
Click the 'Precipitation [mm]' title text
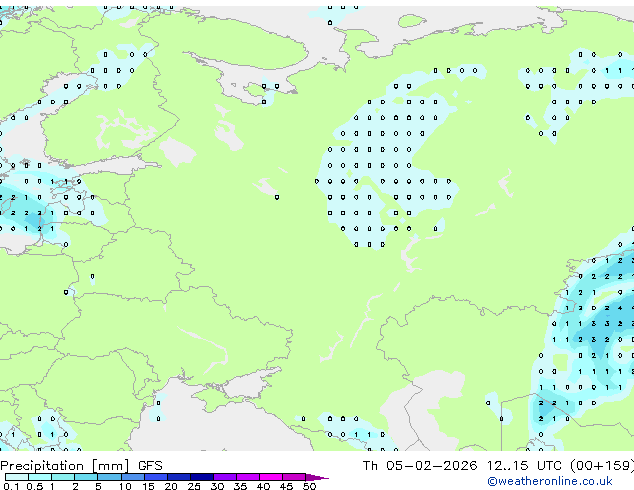pyautogui.click(x=65, y=466)
